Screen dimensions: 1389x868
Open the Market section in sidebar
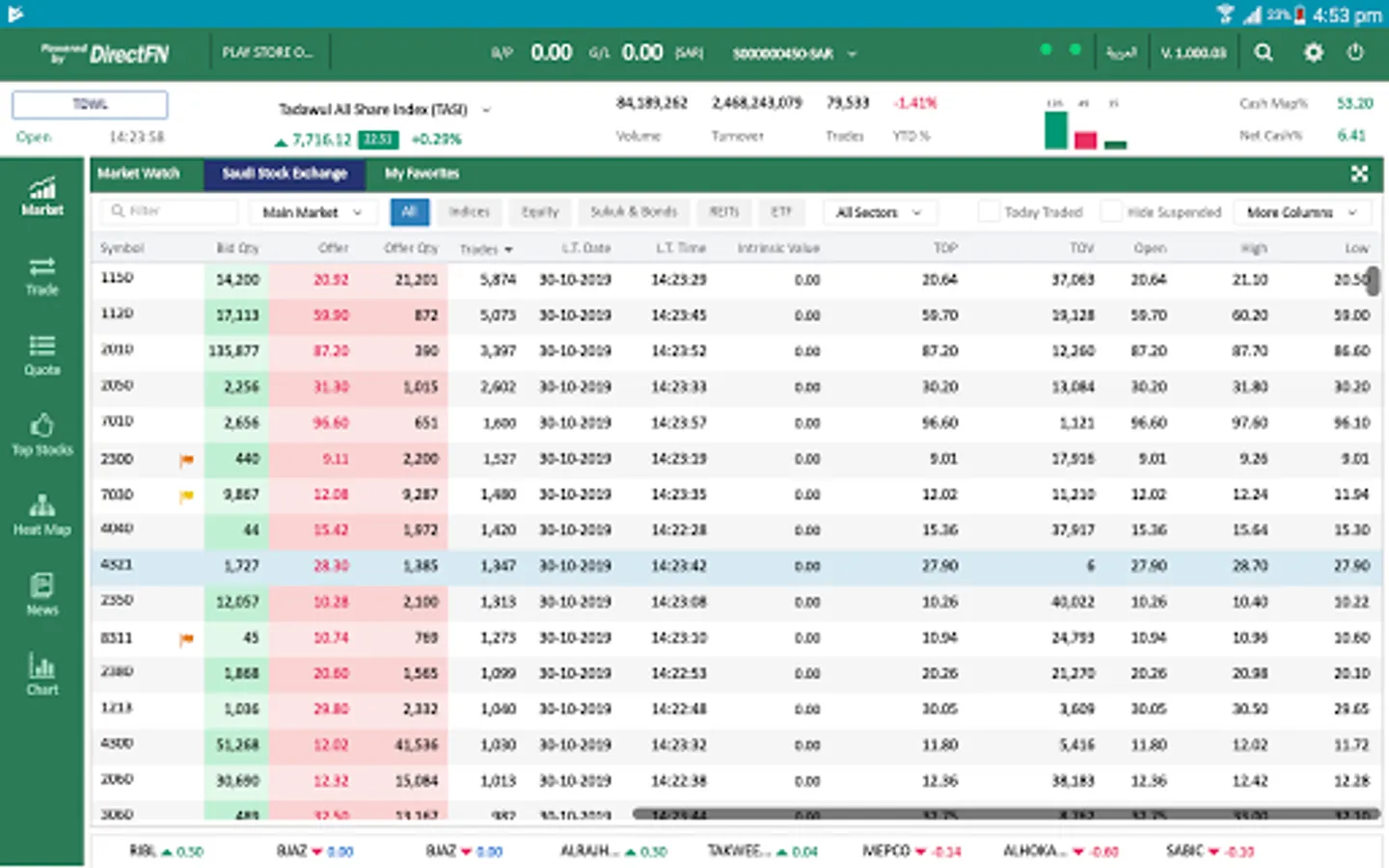(x=42, y=196)
